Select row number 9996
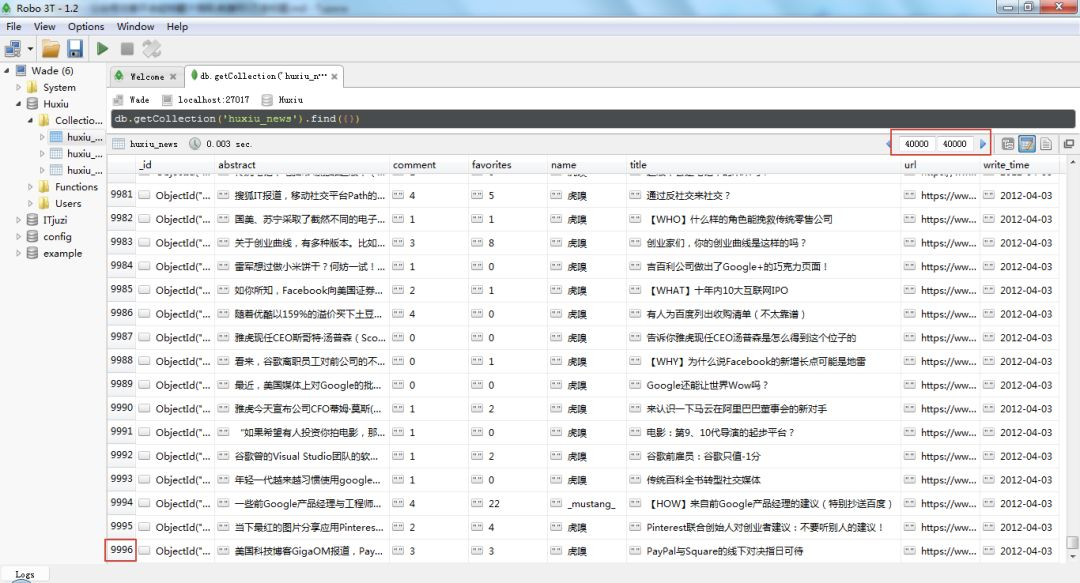The width and height of the screenshot is (1080, 583). pyautogui.click(x=121, y=550)
